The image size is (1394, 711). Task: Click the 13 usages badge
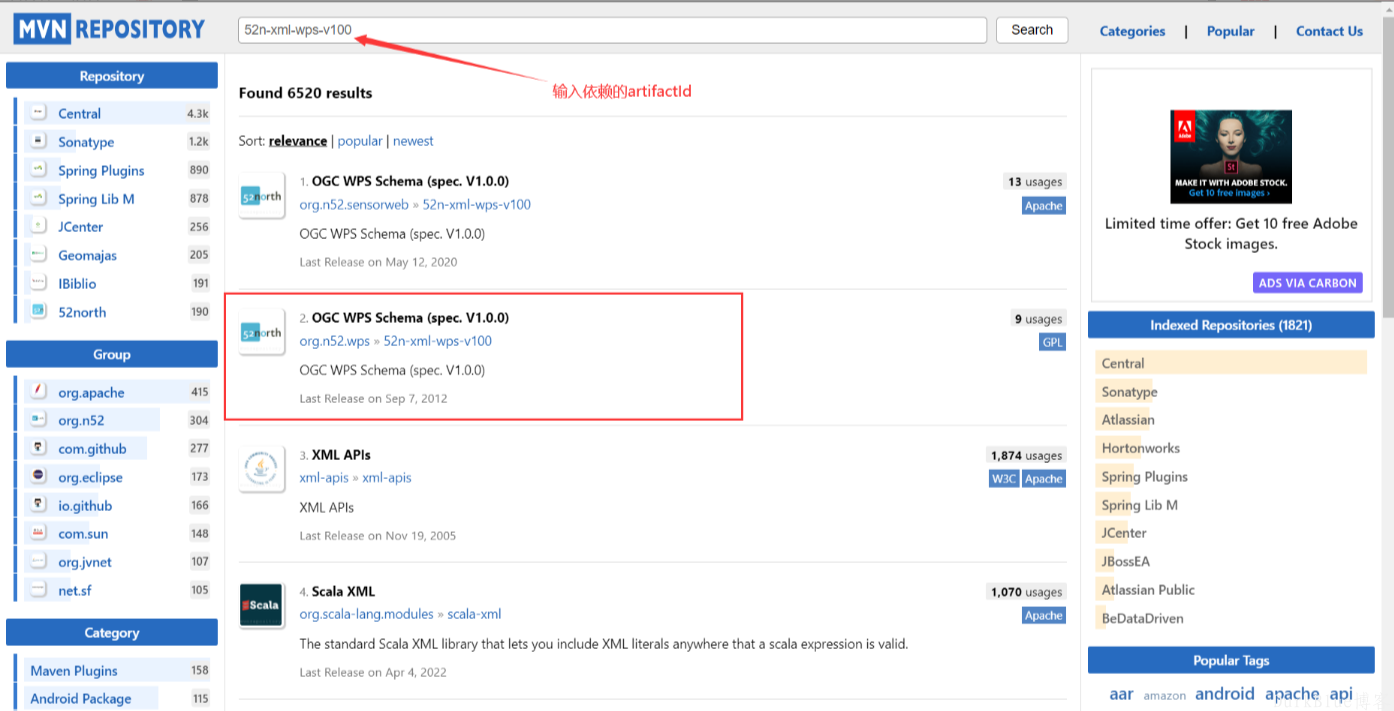coord(1035,182)
